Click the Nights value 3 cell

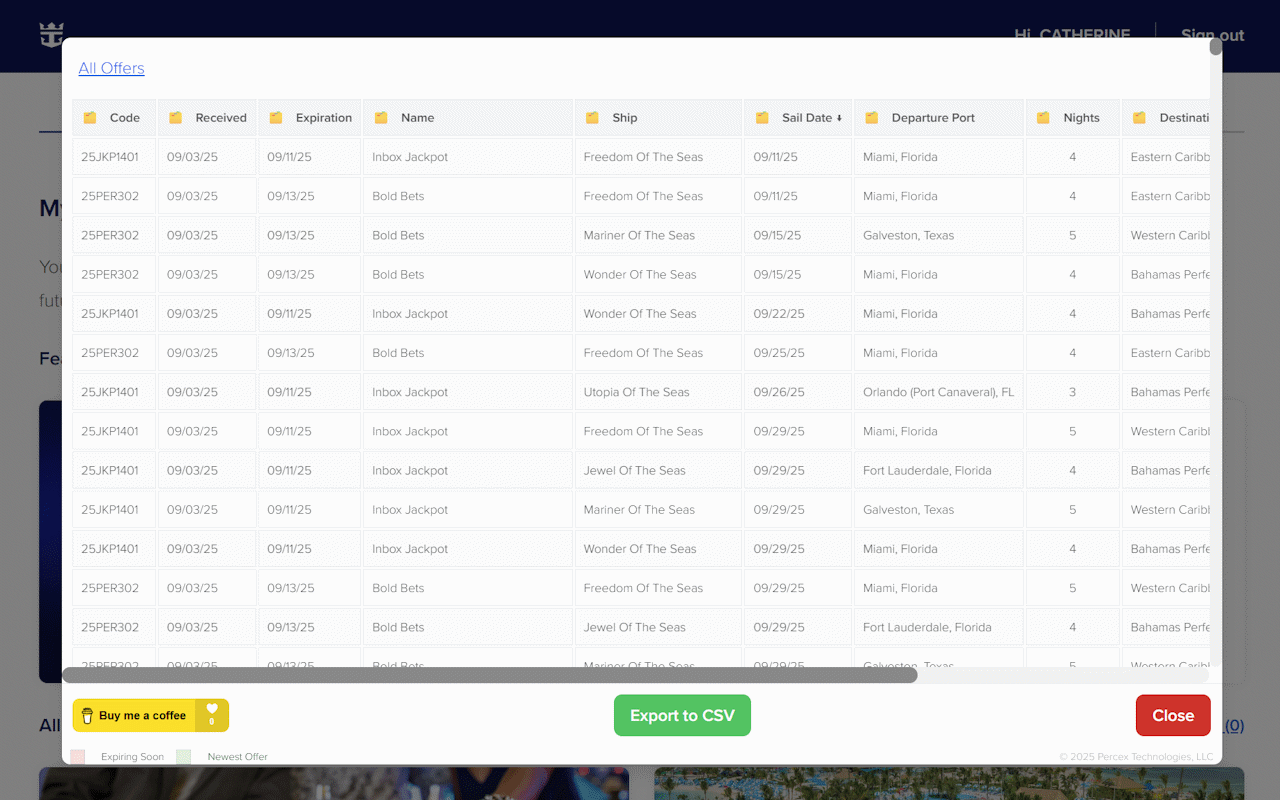click(x=1072, y=392)
